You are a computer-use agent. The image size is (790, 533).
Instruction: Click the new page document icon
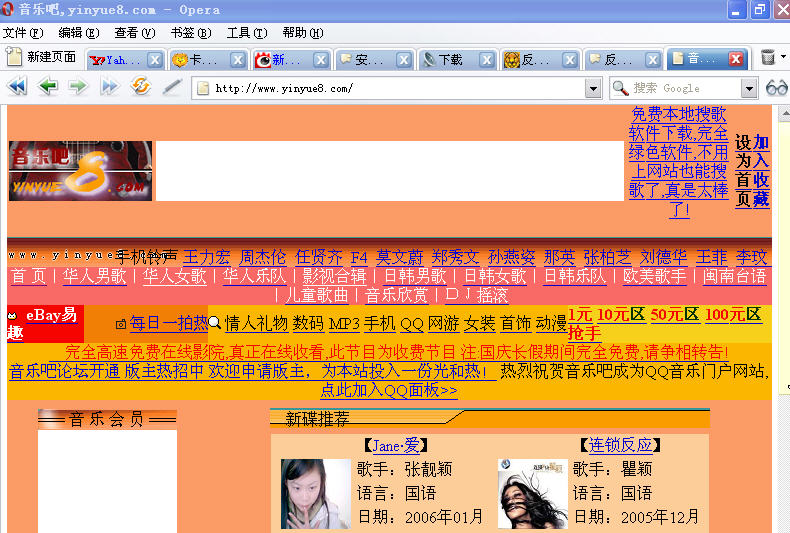(x=14, y=57)
